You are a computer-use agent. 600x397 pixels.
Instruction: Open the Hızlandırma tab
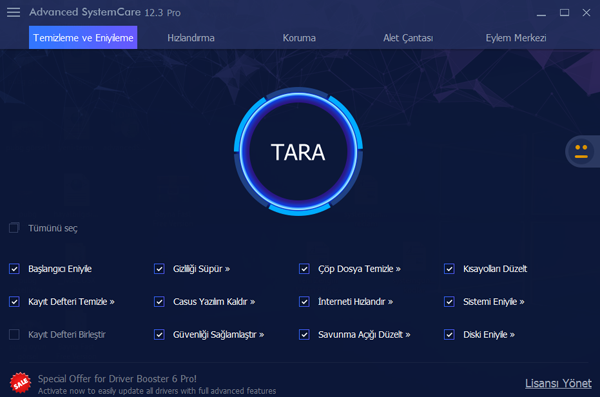(191, 38)
